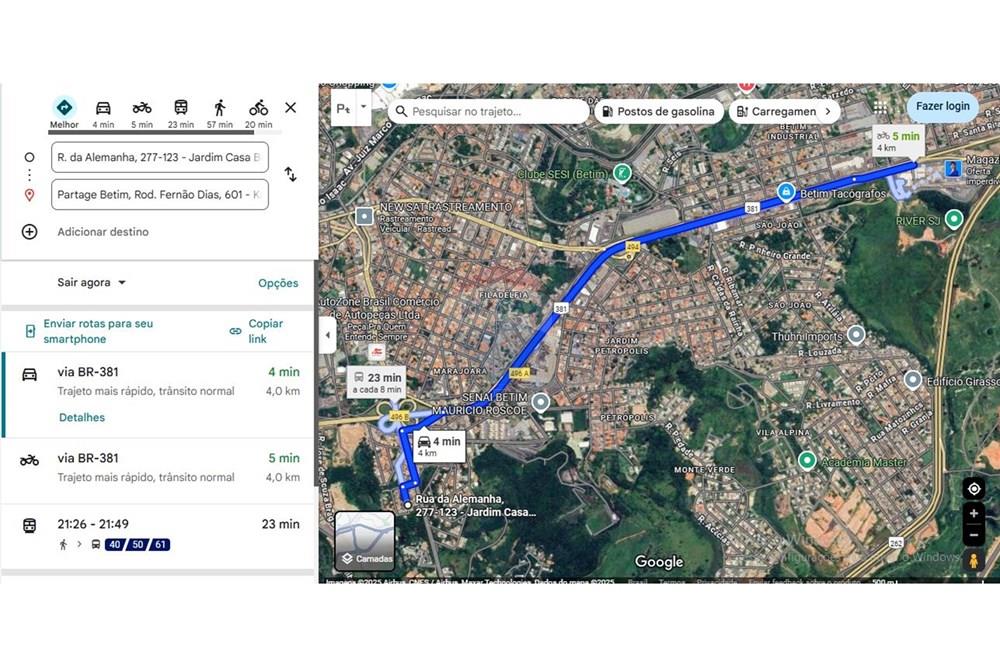Select the motorcycle travel mode icon

(x=142, y=109)
